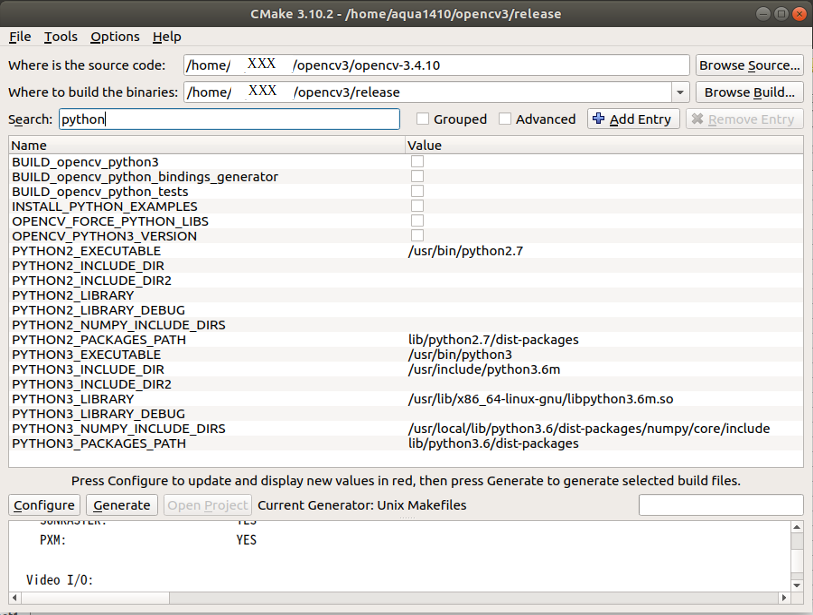The width and height of the screenshot is (813, 615).
Task: Toggle OPENCV_FORCE_PYTHON_LIBS checkbox
Action: (x=417, y=220)
